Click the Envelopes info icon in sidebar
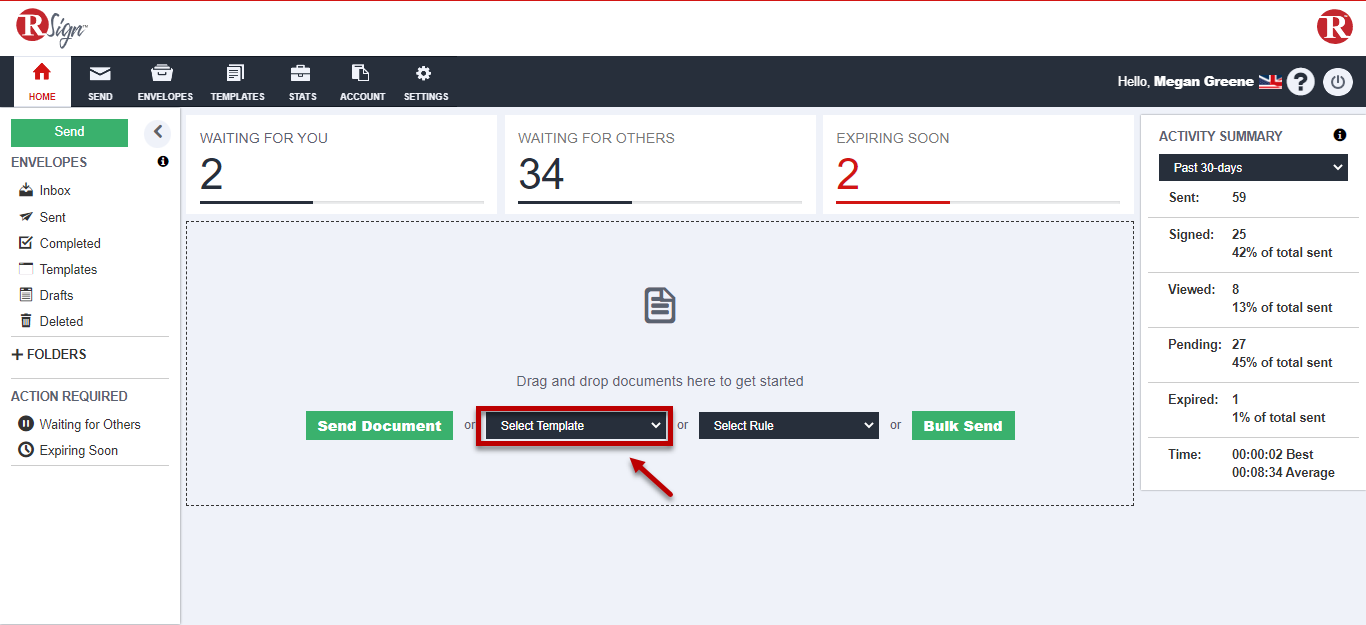 click(x=163, y=162)
